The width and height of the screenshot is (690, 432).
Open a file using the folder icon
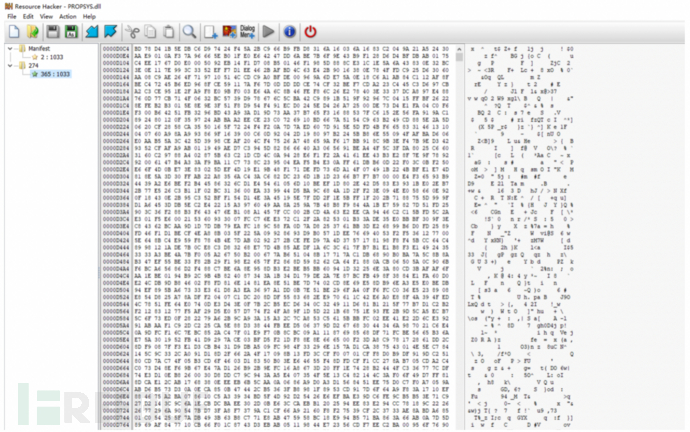(33, 32)
